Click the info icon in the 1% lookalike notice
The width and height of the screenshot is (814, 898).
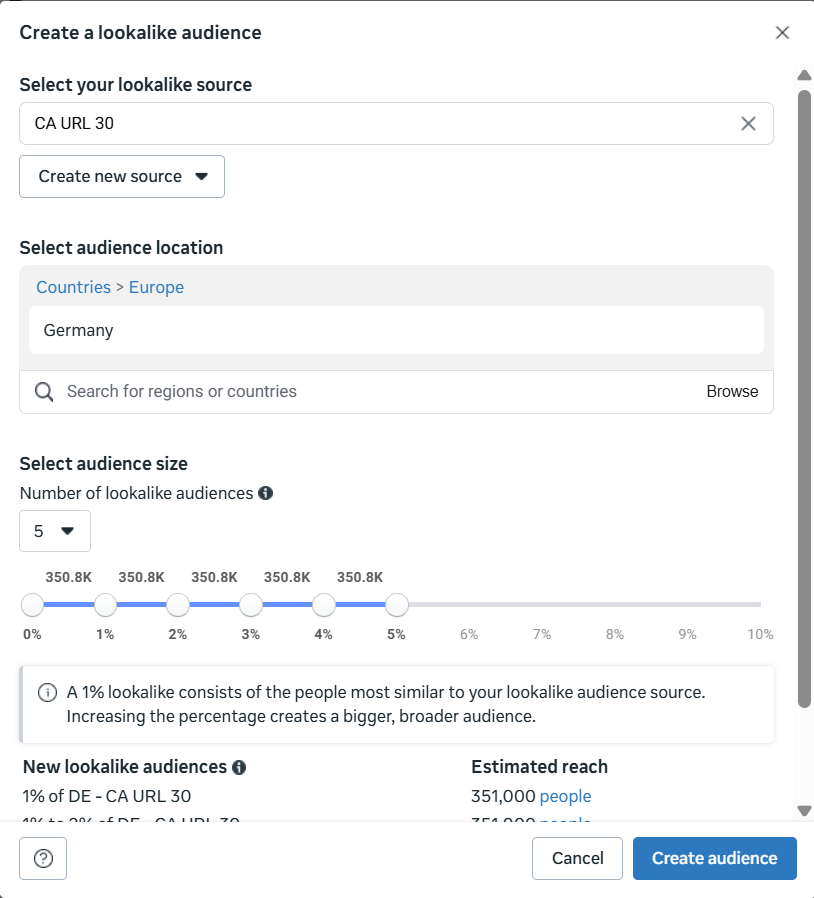pos(47,692)
